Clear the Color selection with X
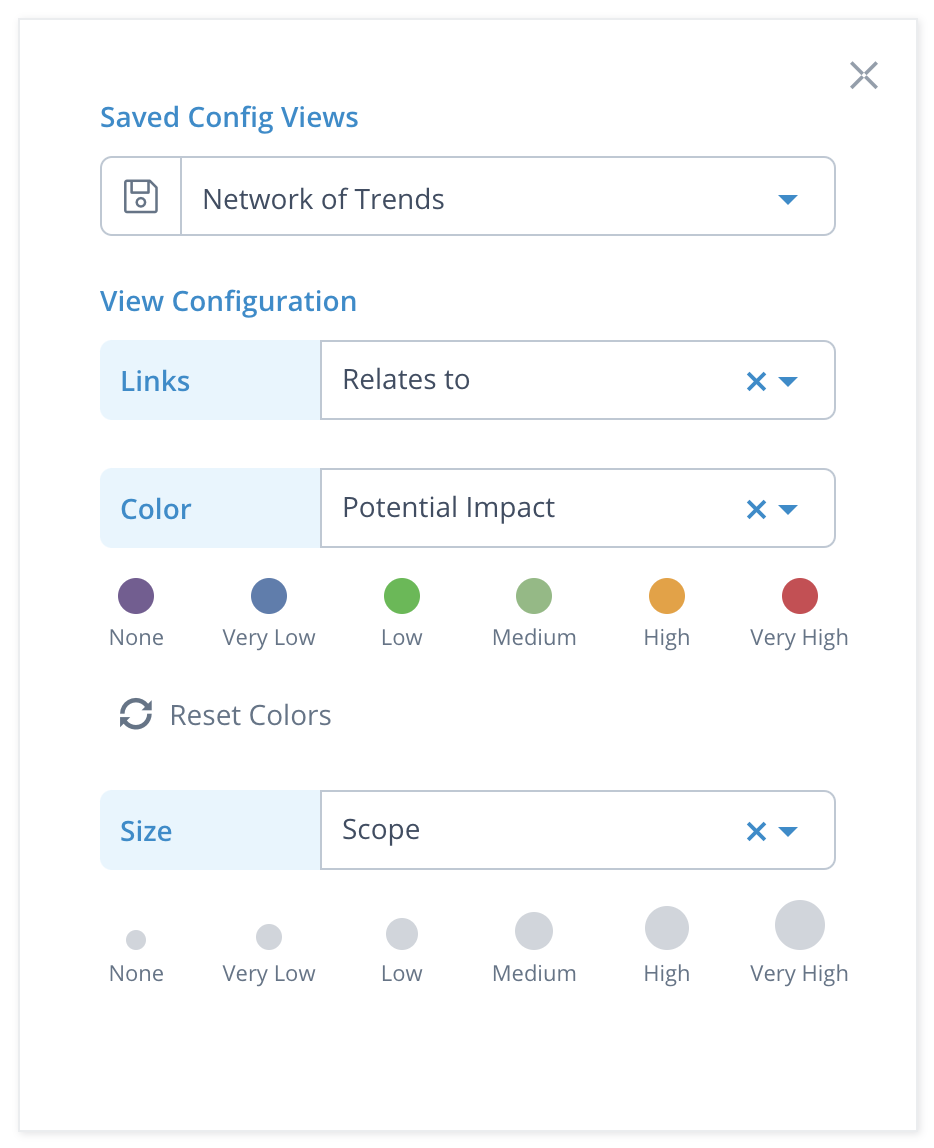934x1148 pixels. (x=756, y=509)
